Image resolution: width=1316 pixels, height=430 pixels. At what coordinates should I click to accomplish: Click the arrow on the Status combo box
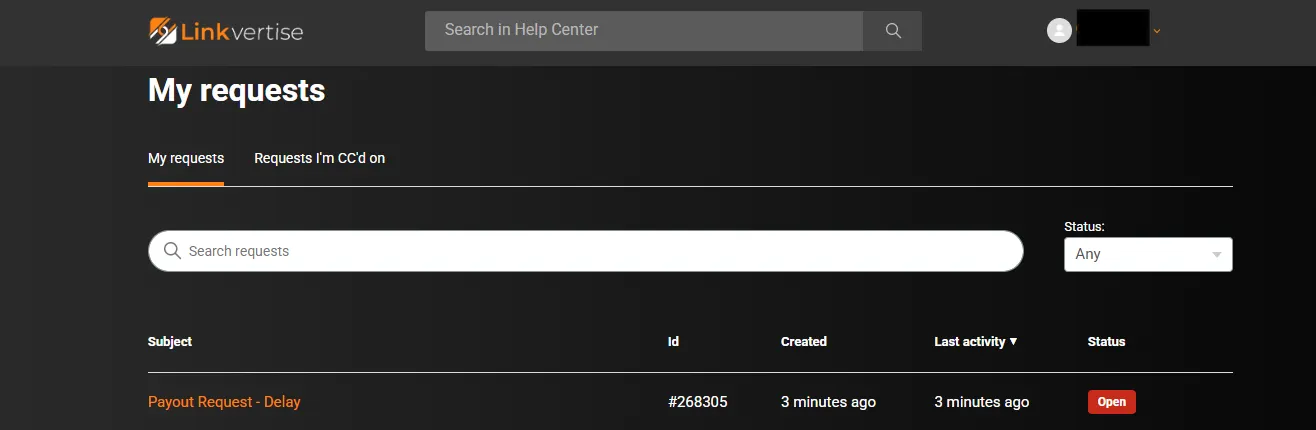pyautogui.click(x=1216, y=255)
